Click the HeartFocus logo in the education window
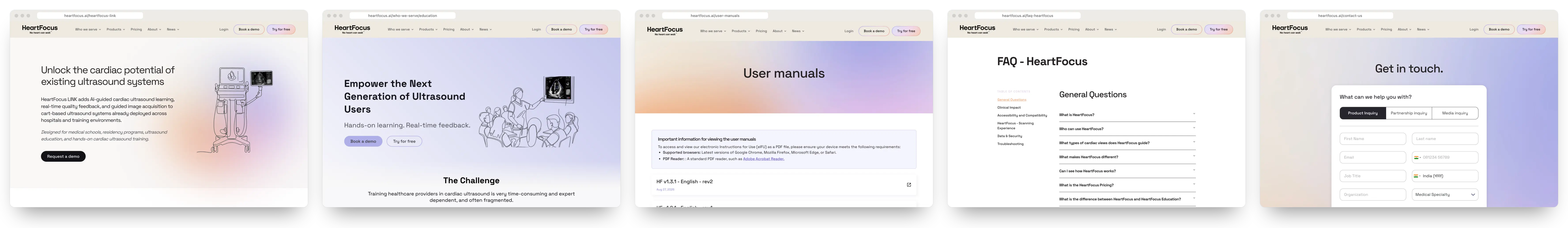Screen dimensions: 1568x228 [x=352, y=29]
